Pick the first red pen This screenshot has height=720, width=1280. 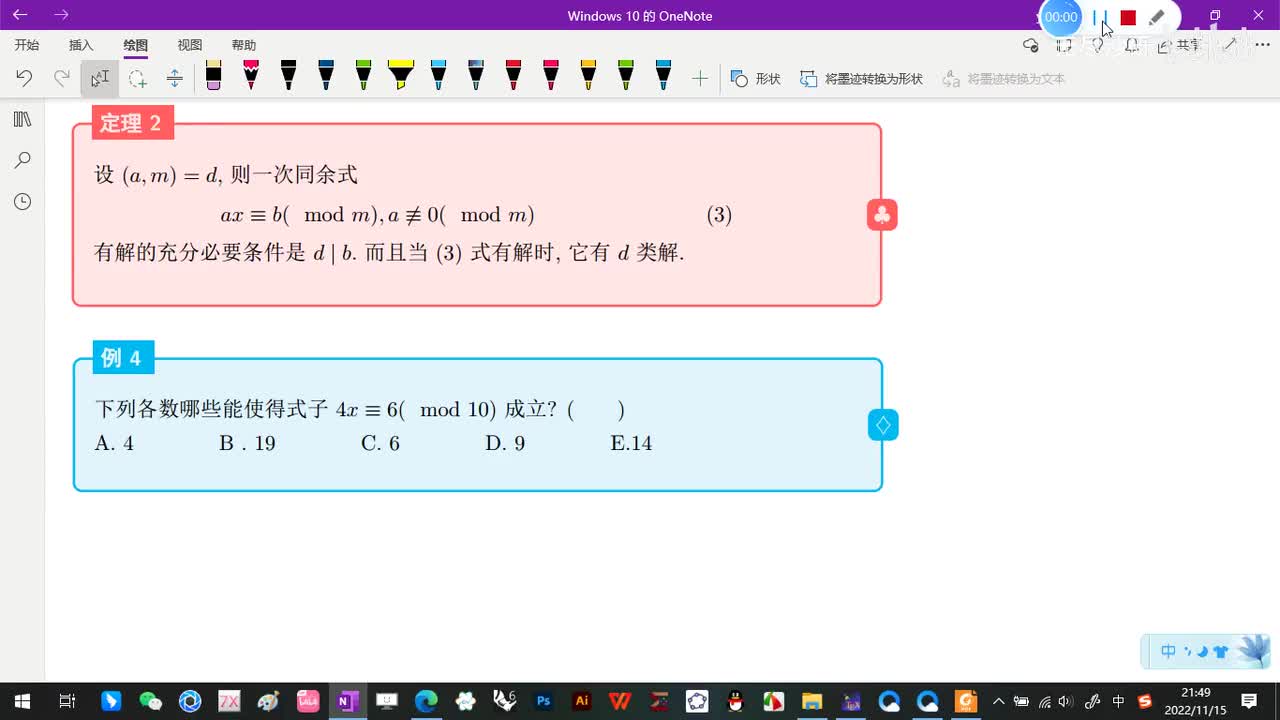coord(513,75)
